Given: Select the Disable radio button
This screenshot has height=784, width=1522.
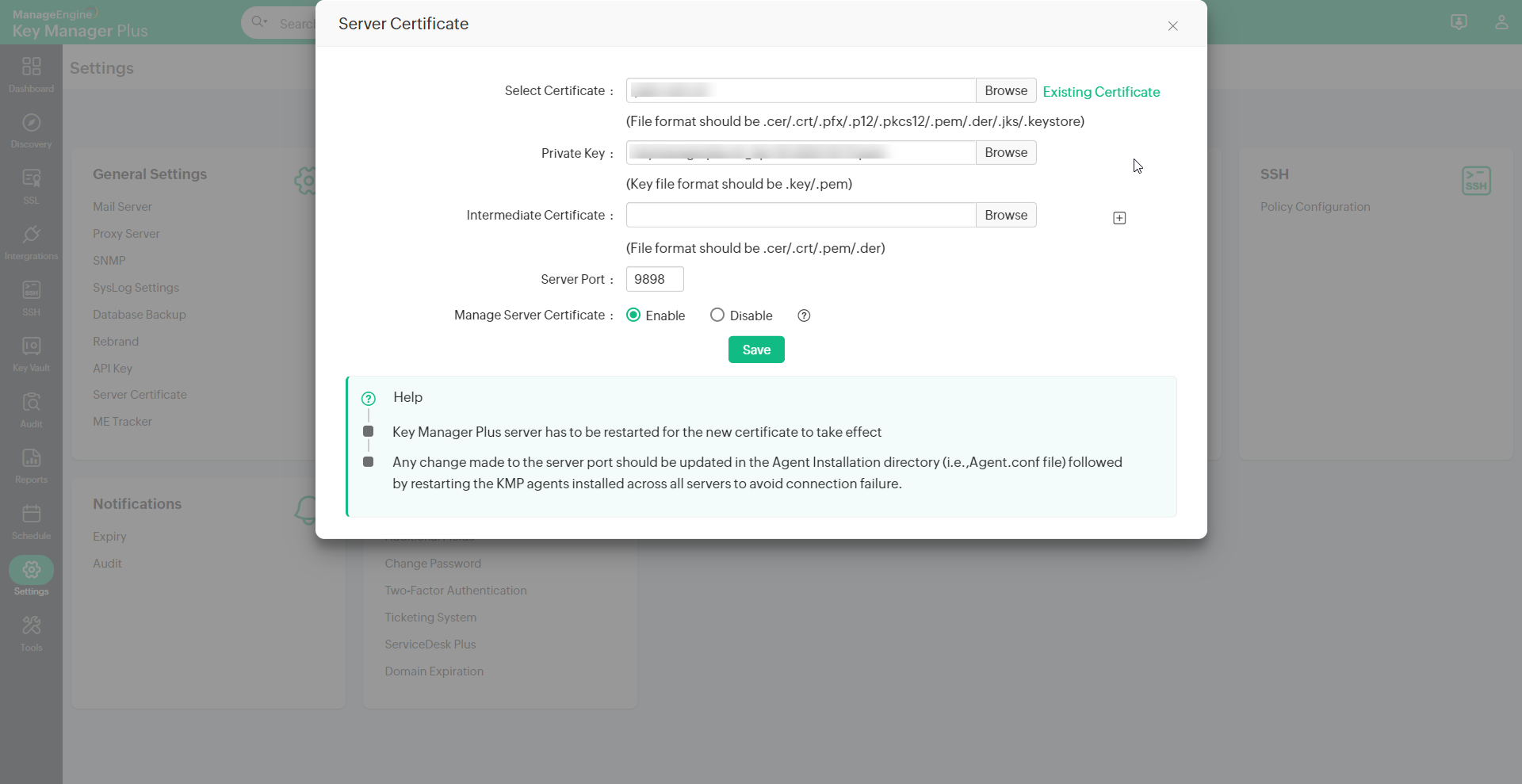Looking at the screenshot, I should click(717, 315).
